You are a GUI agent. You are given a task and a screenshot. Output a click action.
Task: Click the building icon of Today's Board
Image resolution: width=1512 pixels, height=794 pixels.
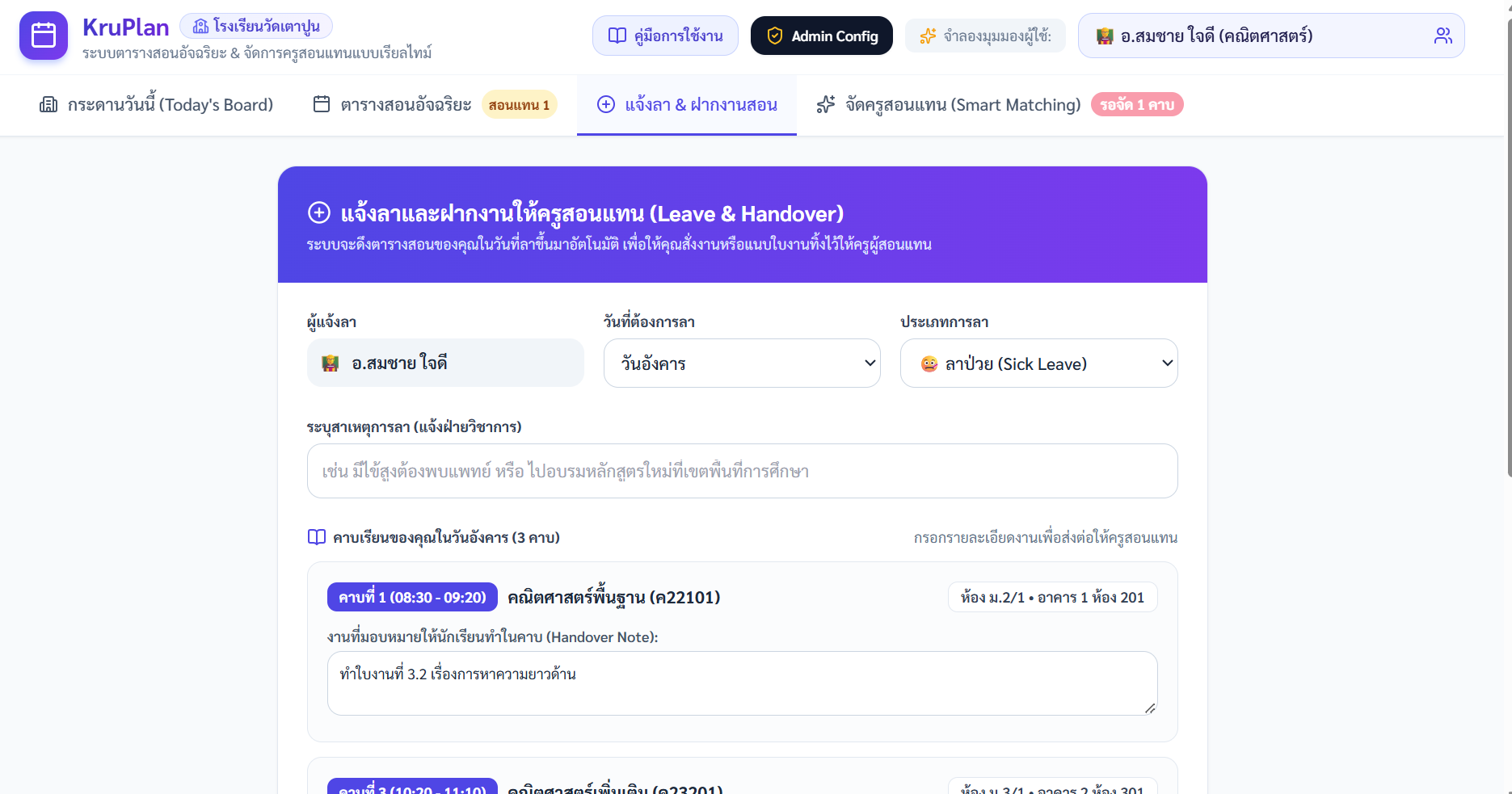(x=48, y=104)
